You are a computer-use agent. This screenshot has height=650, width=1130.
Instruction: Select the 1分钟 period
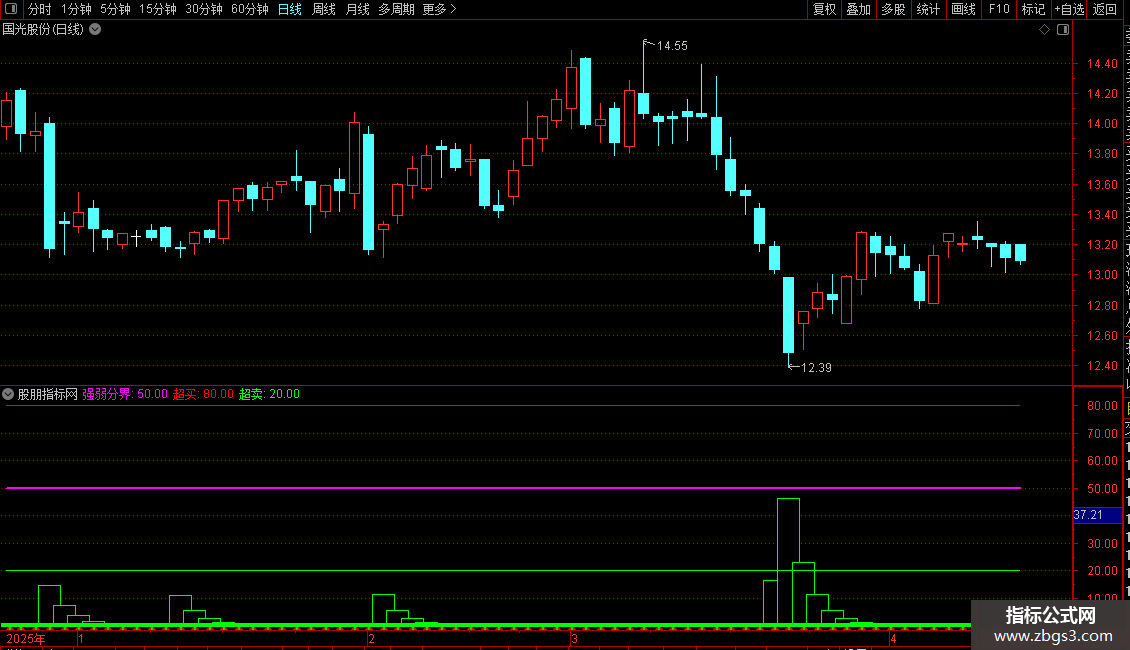coord(76,9)
